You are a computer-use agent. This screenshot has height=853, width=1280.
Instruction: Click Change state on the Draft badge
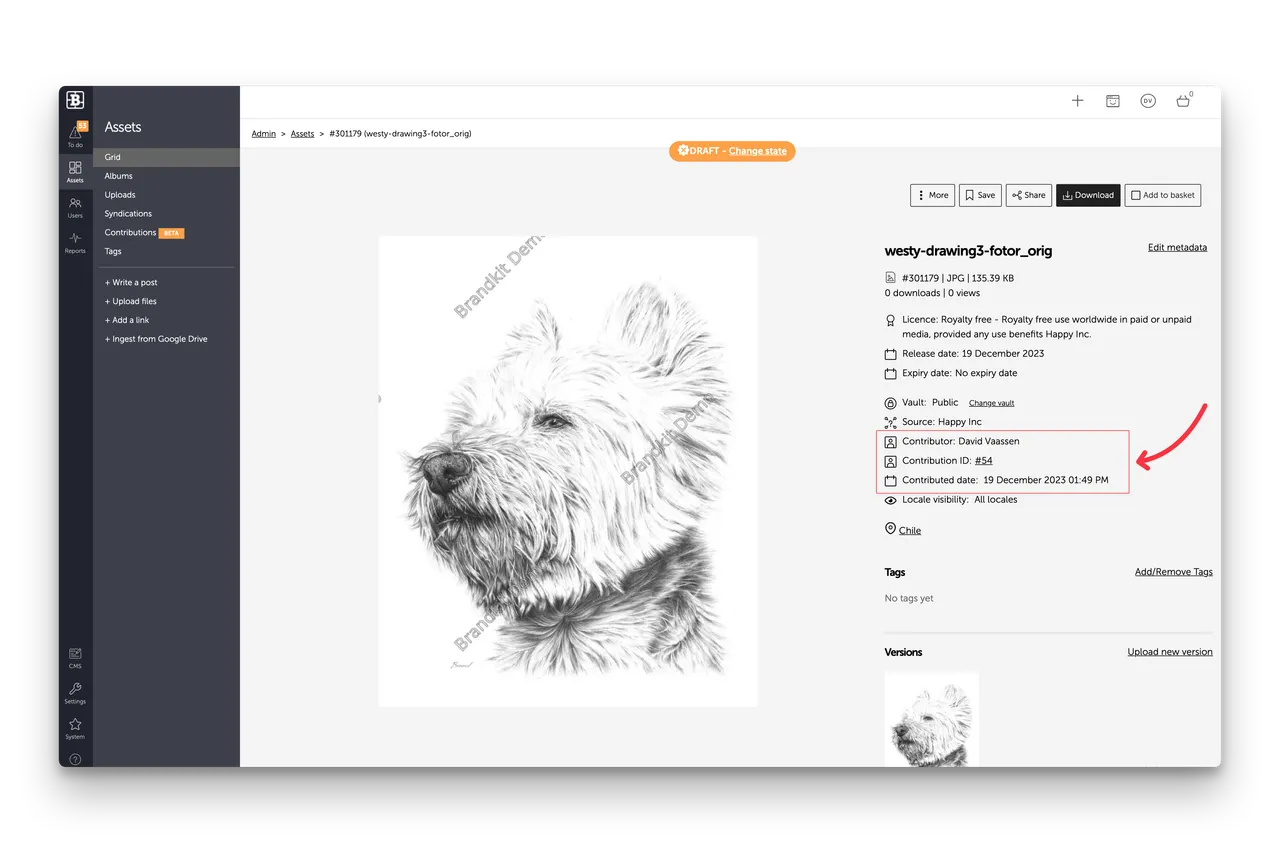pos(757,151)
